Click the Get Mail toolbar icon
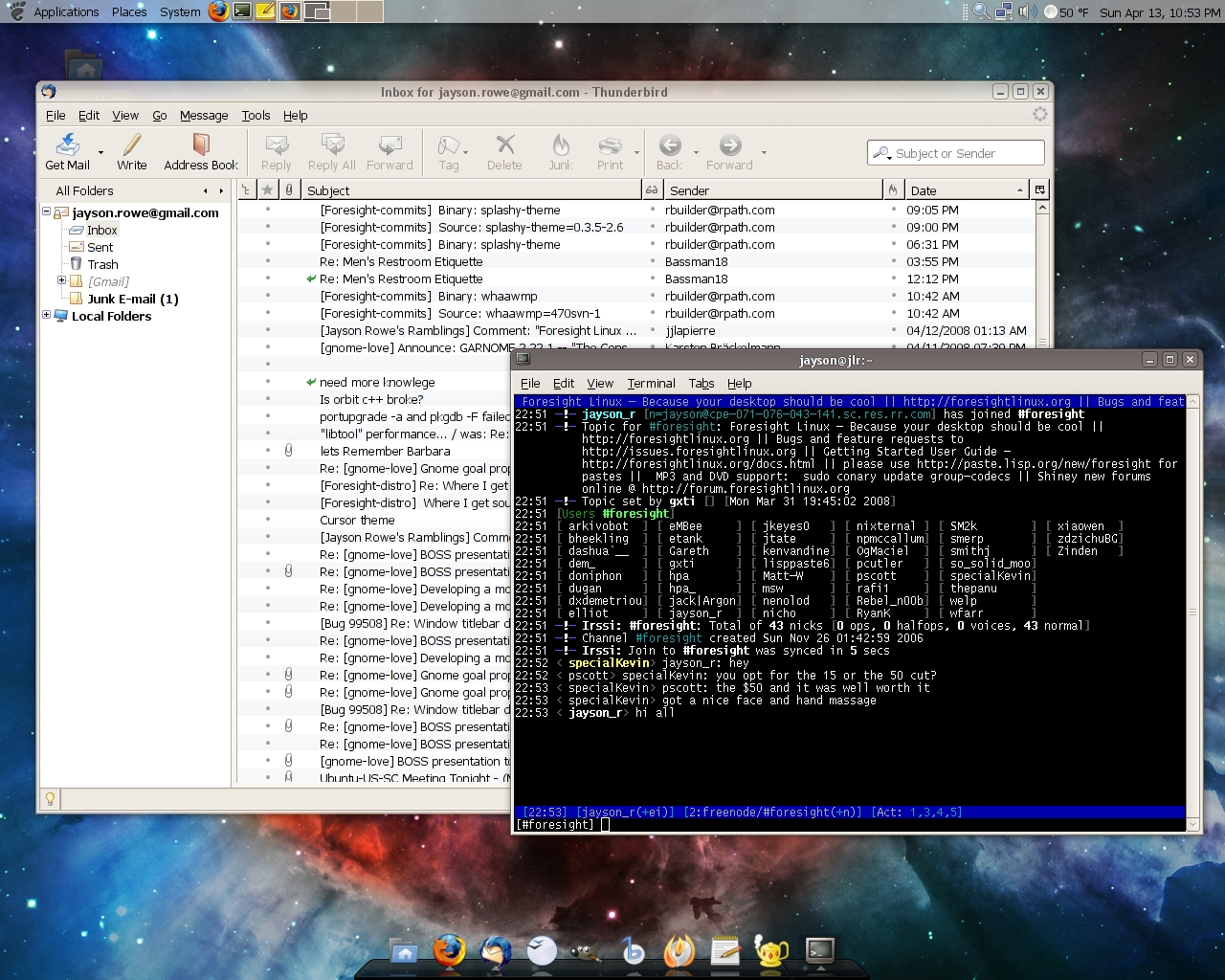This screenshot has width=1225, height=980. pos(68,145)
